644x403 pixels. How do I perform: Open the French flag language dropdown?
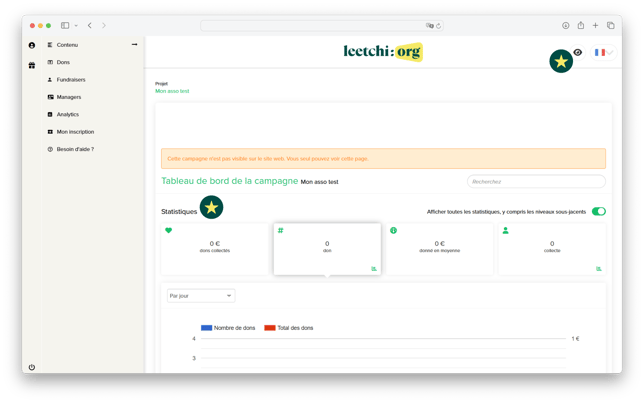click(x=603, y=53)
